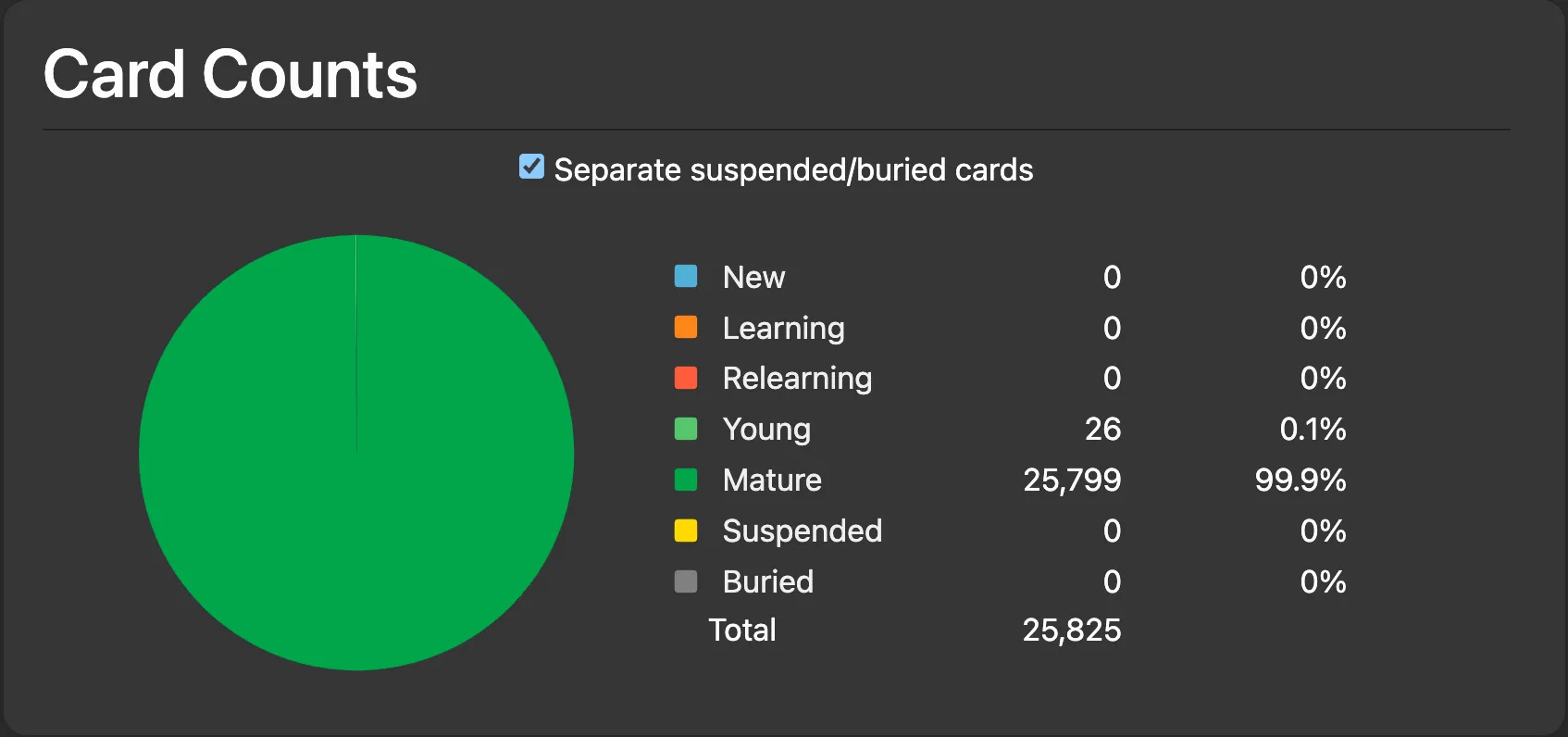The image size is (1568, 737).
Task: Click the gray Buried color swatch
Action: (686, 581)
